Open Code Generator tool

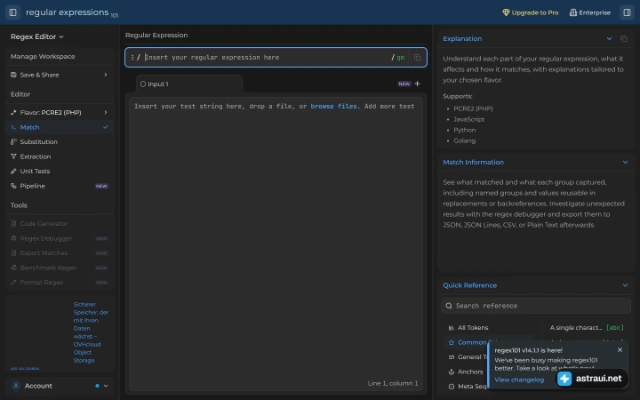pyautogui.click(x=60, y=224)
